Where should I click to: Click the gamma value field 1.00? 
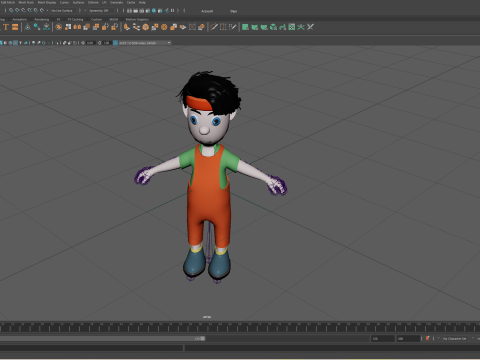coord(106,43)
